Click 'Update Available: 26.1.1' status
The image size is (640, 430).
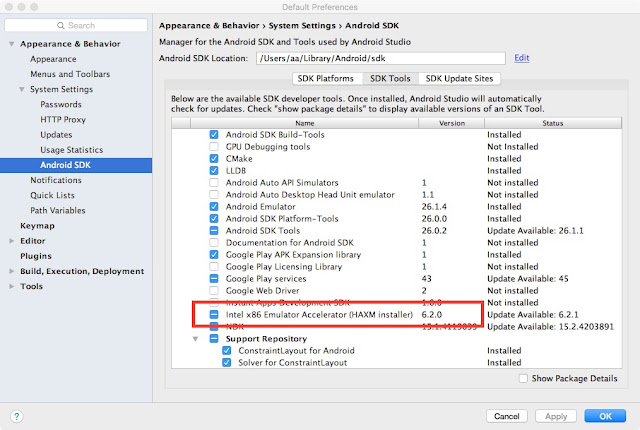click(535, 231)
